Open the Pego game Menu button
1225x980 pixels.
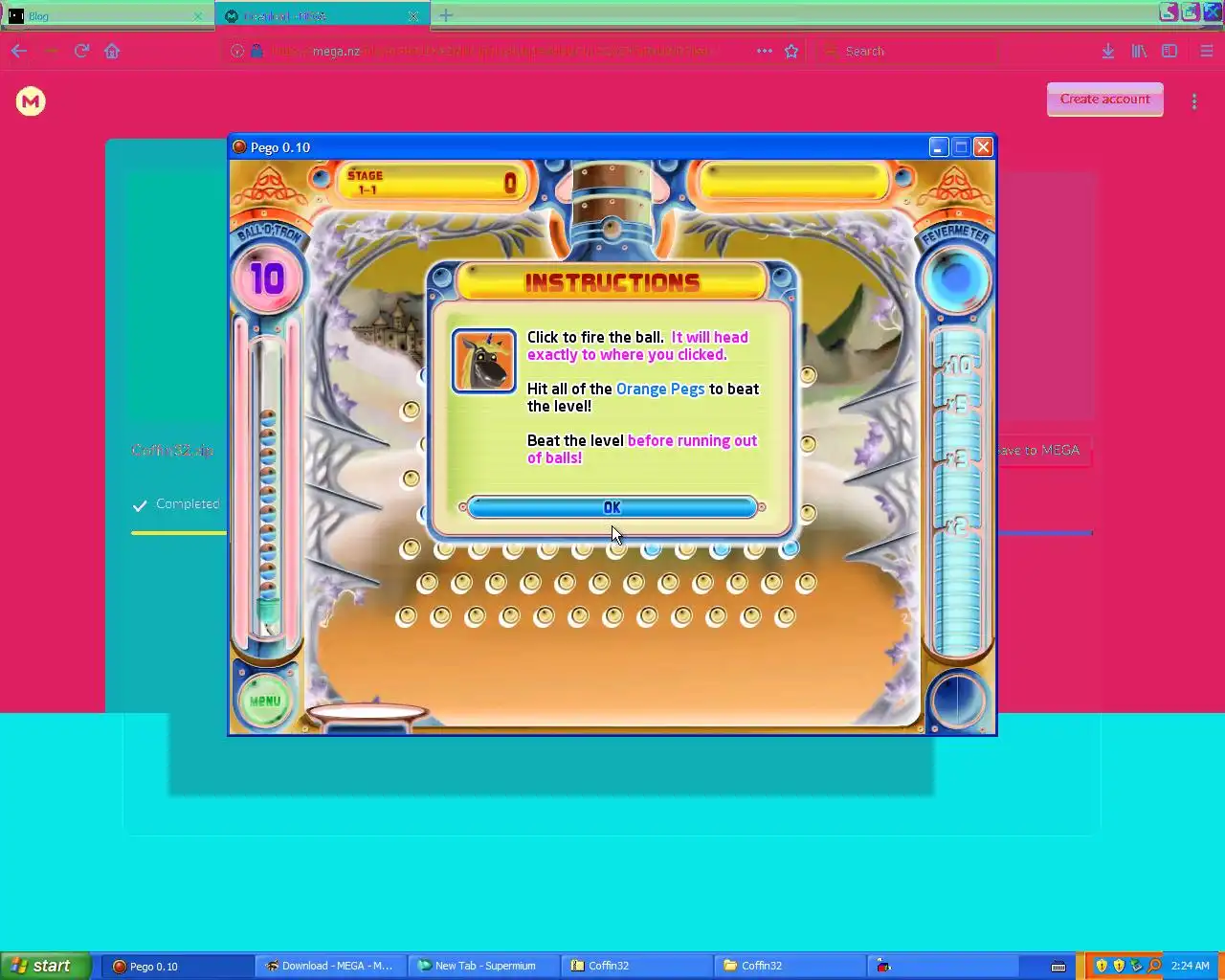coord(265,701)
